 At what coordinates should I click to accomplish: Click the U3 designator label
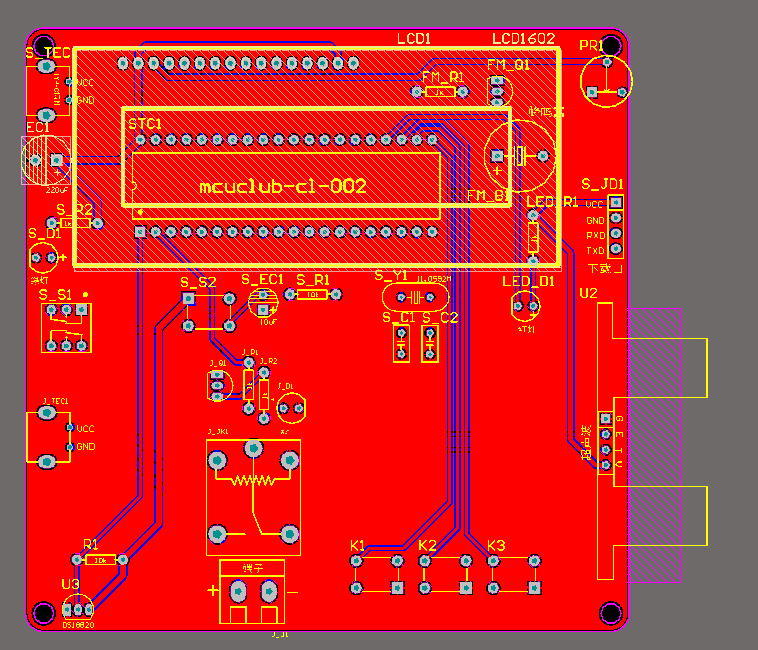coord(71,585)
